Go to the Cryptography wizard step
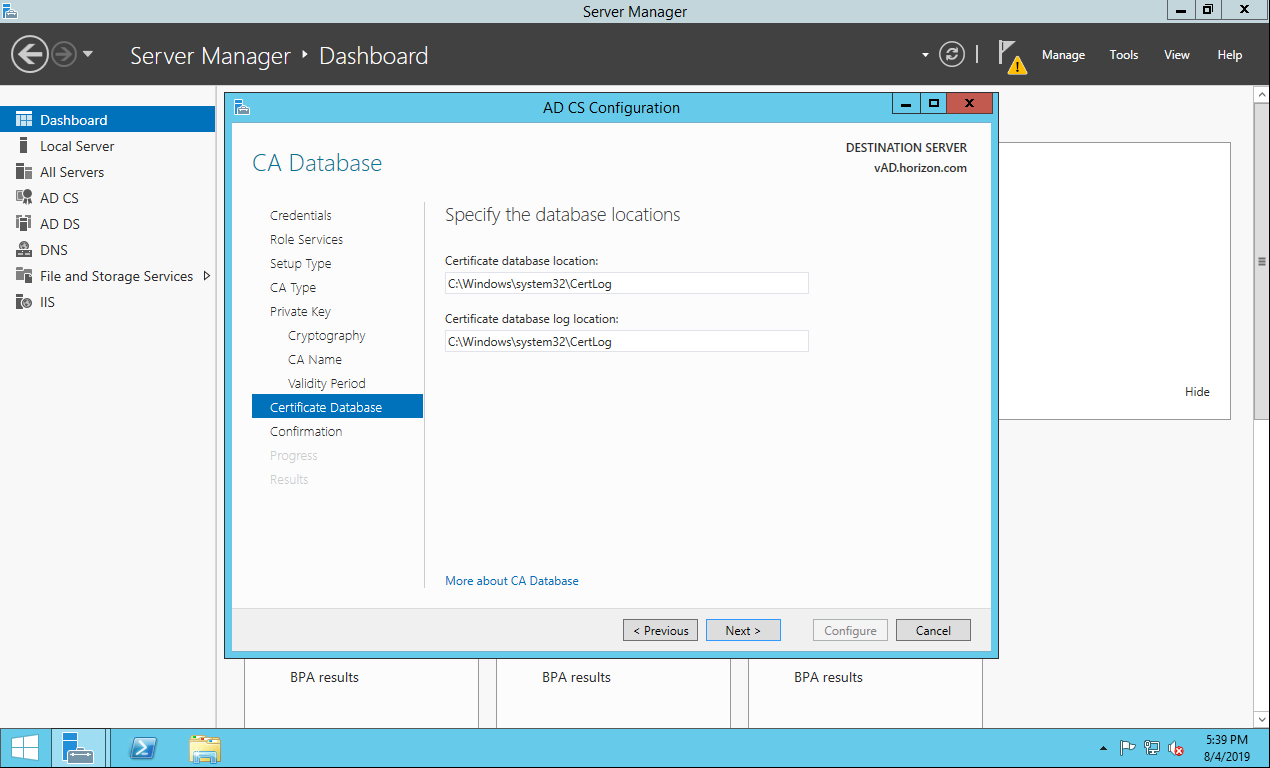The image size is (1270, 768). (x=326, y=336)
